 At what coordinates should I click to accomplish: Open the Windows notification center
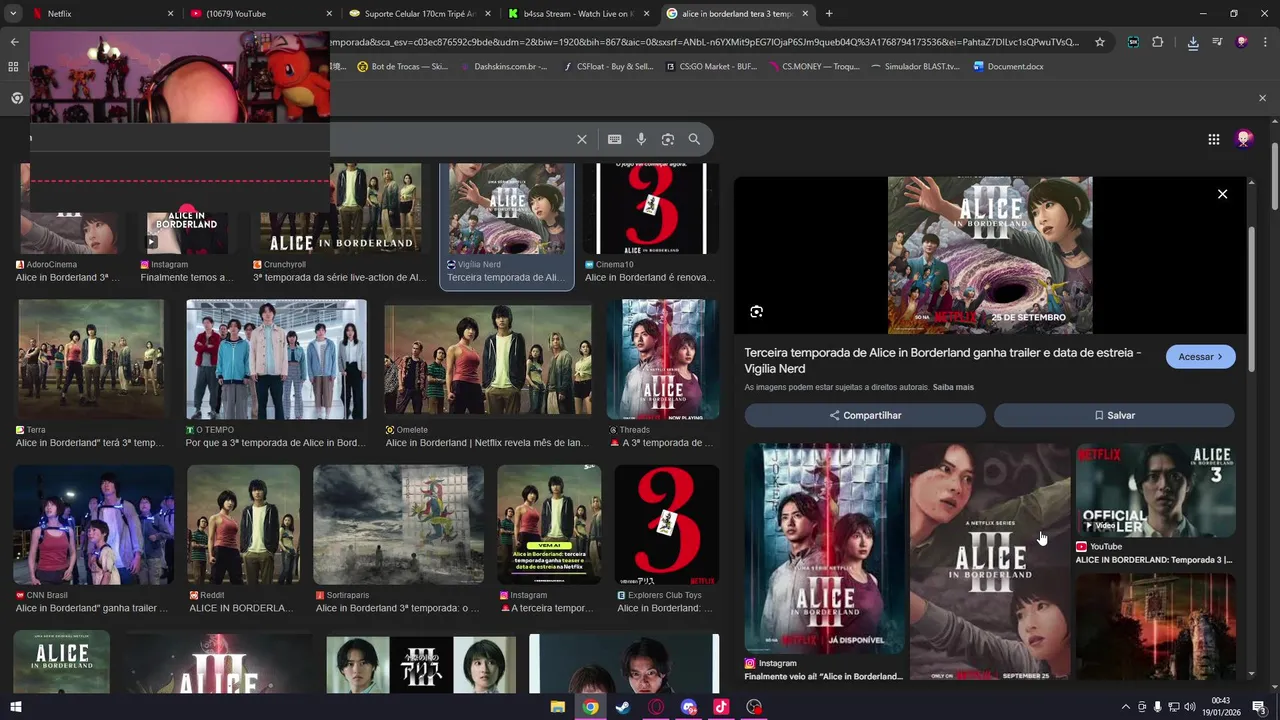(1259, 707)
